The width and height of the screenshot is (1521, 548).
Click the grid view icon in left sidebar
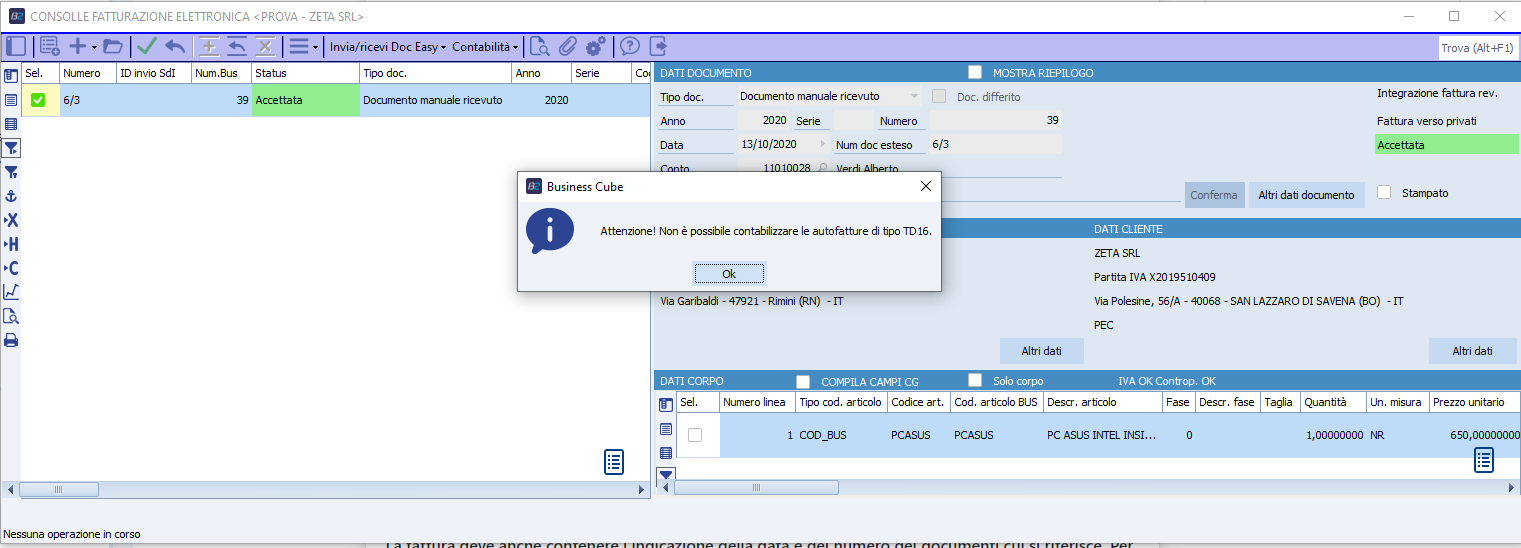[x=11, y=124]
